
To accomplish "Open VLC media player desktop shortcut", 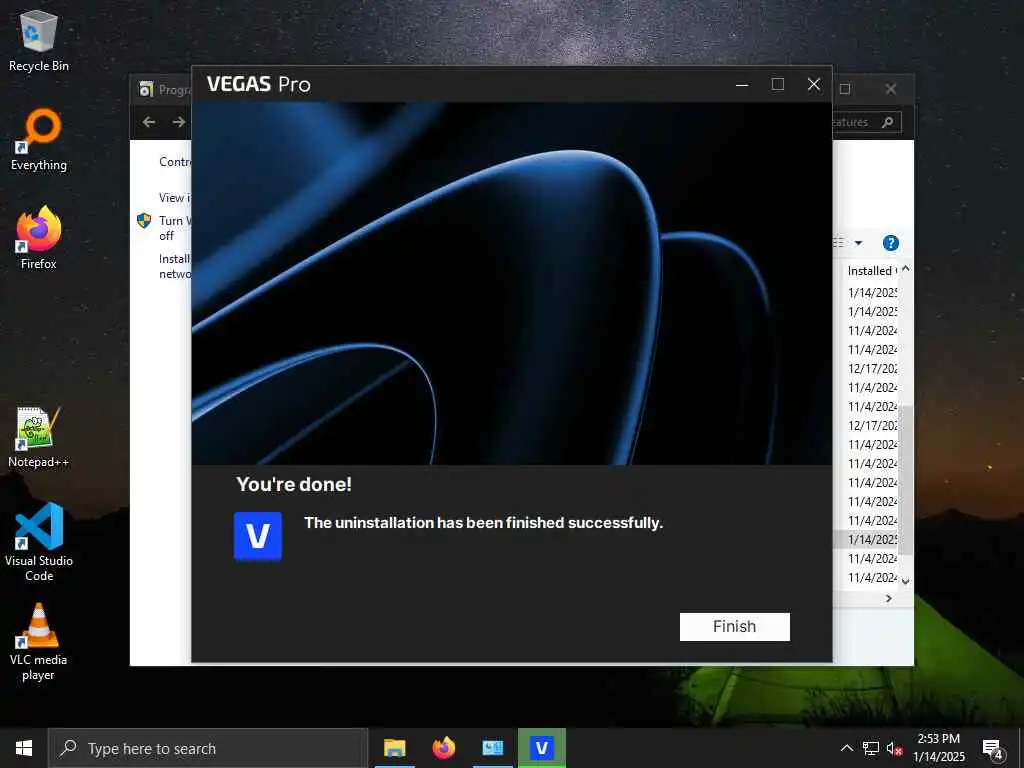I will tap(39, 642).
